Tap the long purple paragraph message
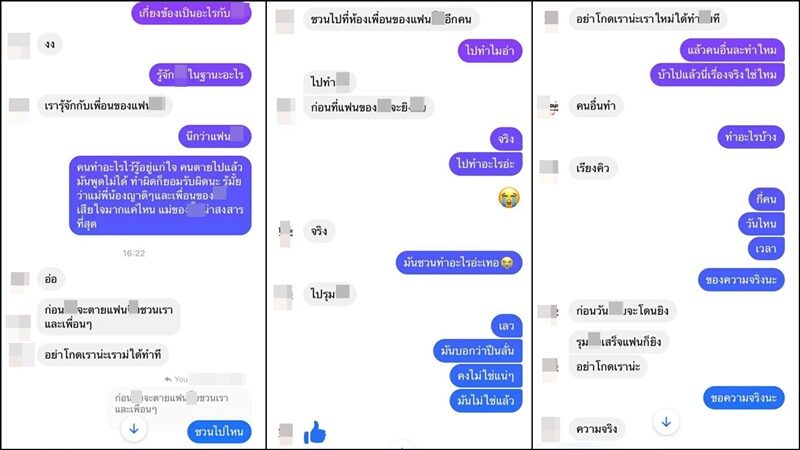Viewport: 800px width, 450px height. 160,195
